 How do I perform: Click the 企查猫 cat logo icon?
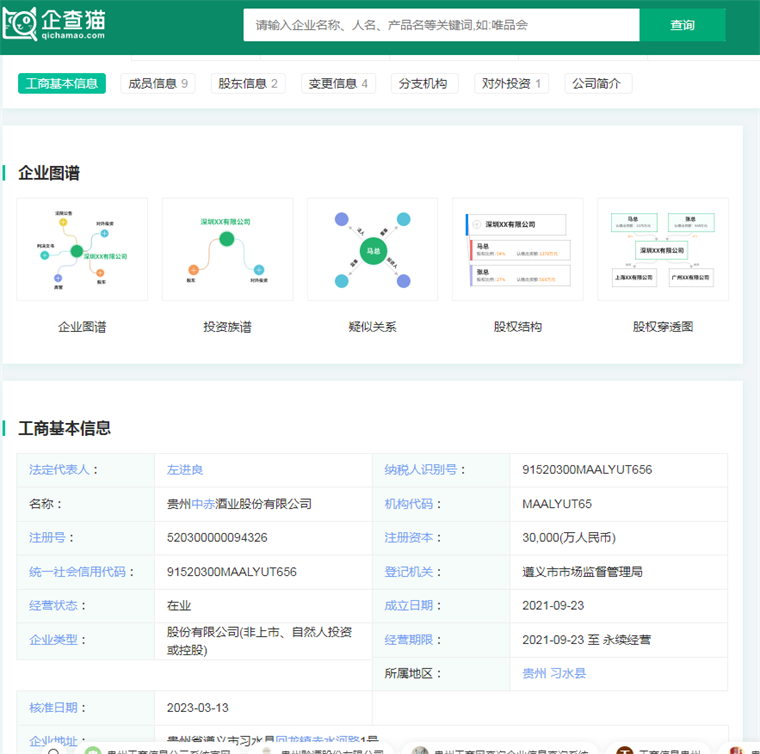point(20,24)
